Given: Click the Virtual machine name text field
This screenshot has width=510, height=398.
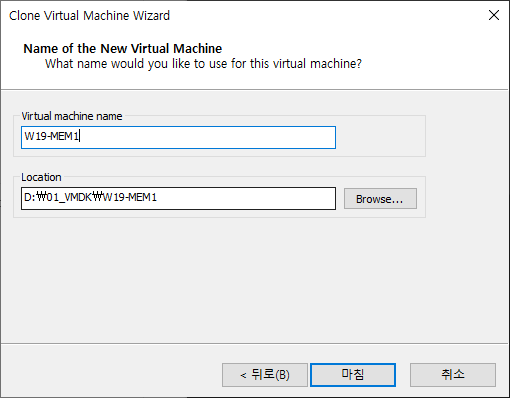Looking at the screenshot, I should pyautogui.click(x=178, y=137).
